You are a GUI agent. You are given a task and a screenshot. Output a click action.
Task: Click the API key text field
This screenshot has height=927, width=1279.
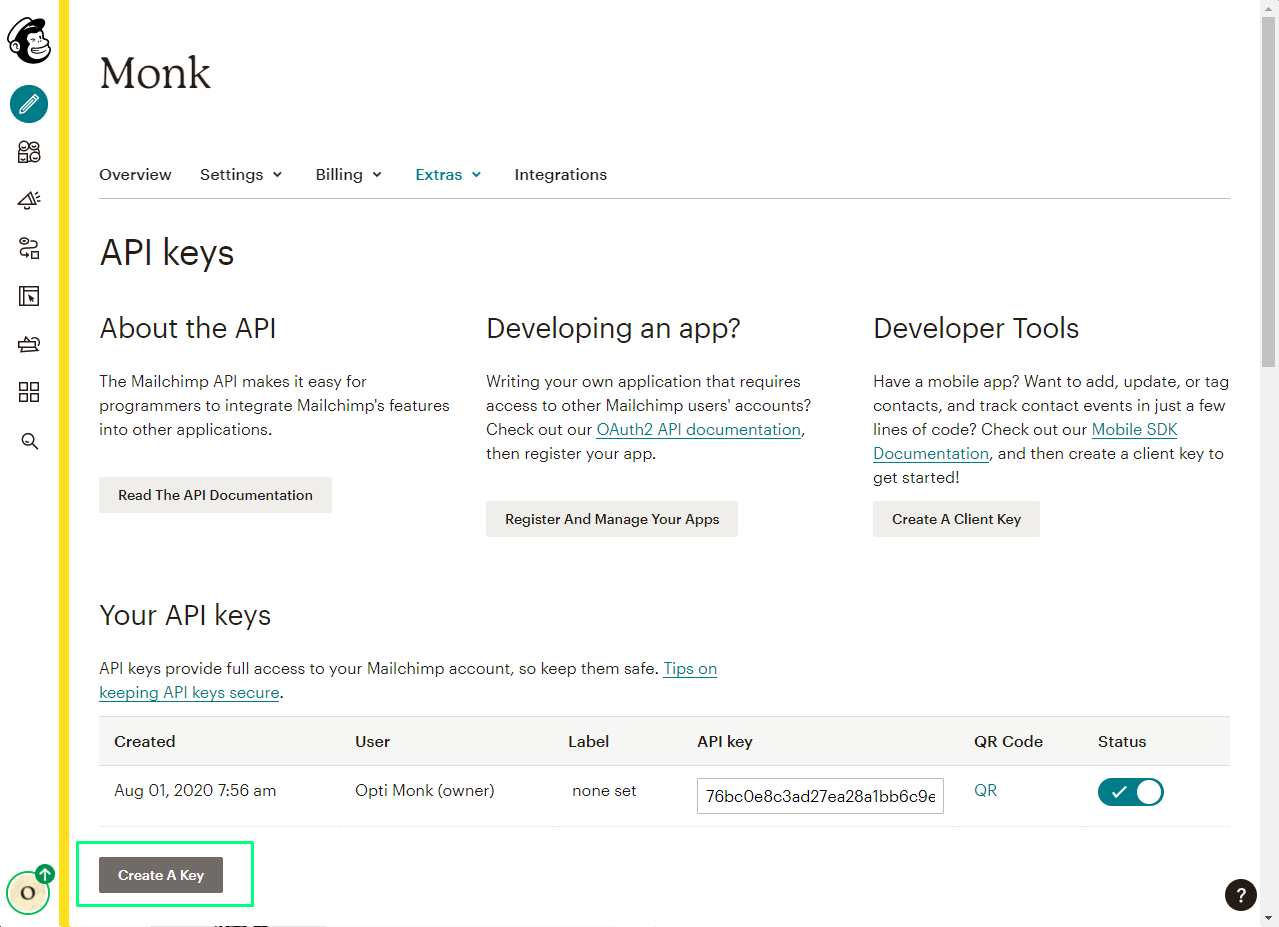(820, 796)
